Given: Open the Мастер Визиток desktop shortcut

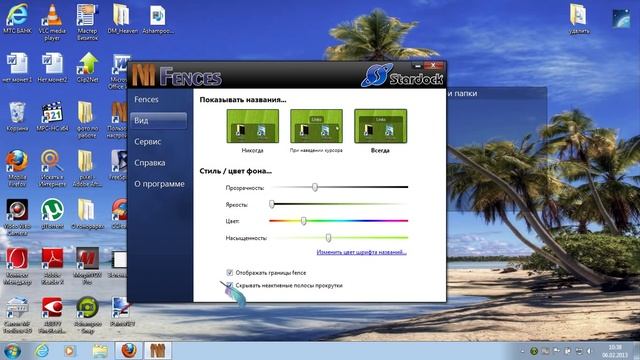Looking at the screenshot, I should 87,22.
